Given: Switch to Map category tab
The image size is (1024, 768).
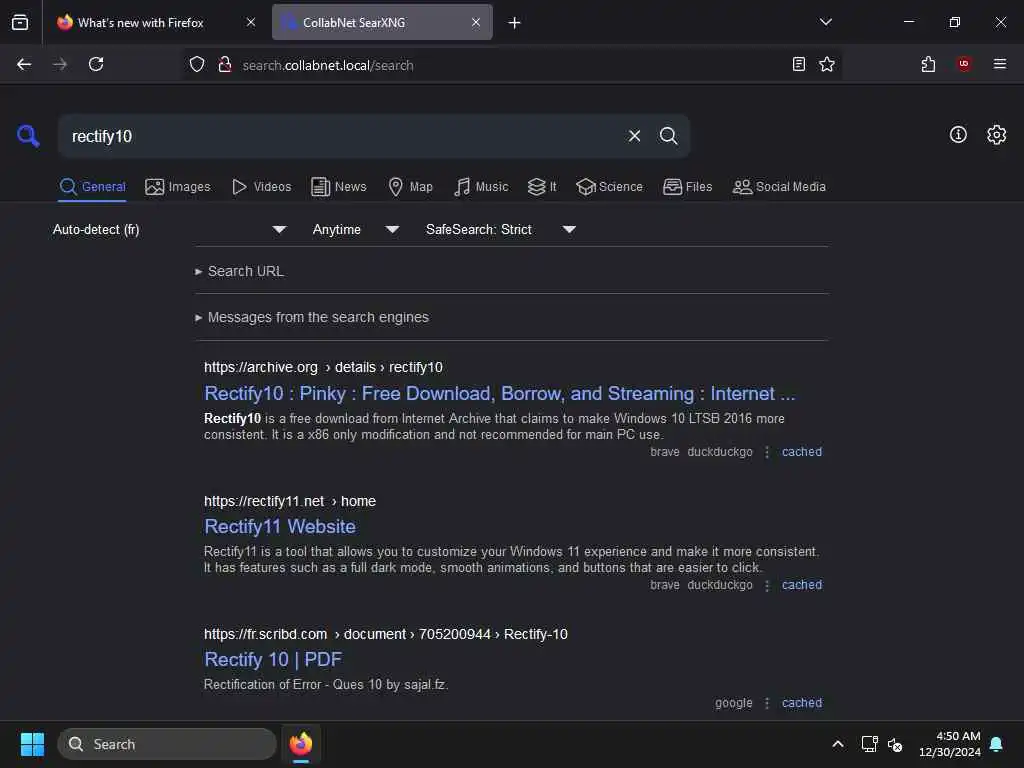Looking at the screenshot, I should [410, 187].
